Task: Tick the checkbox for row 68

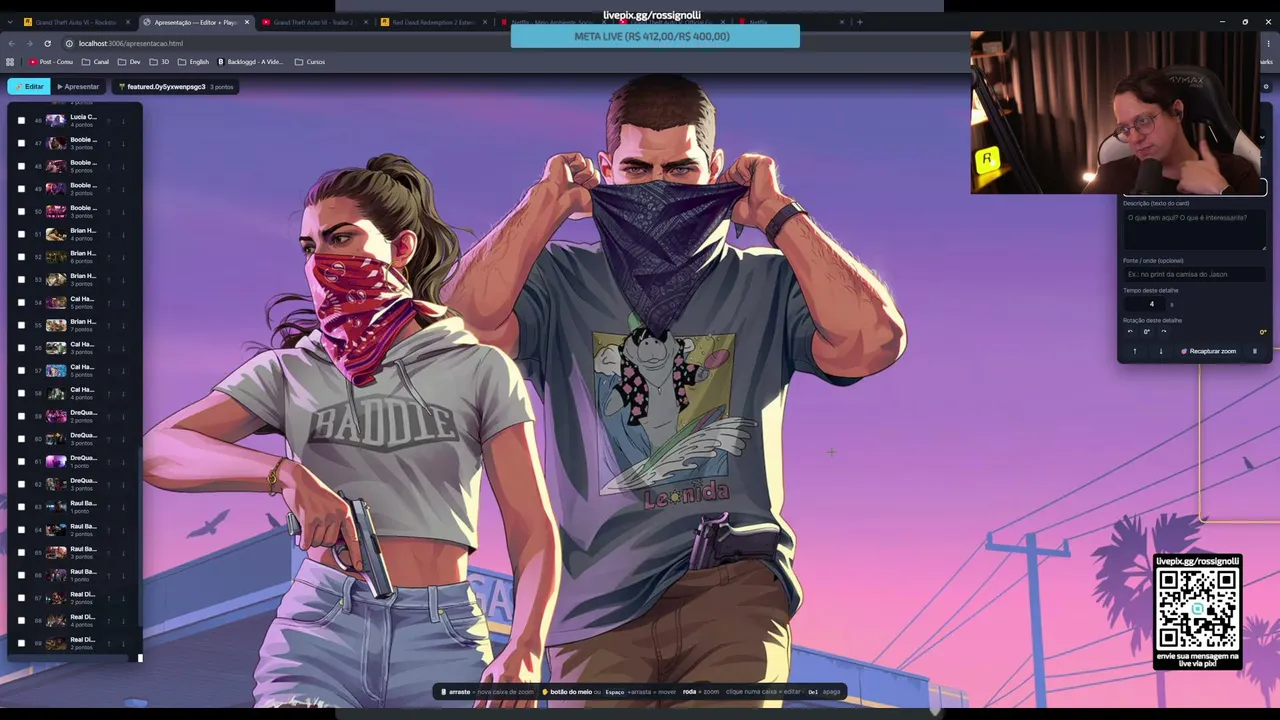Action: click(21, 621)
